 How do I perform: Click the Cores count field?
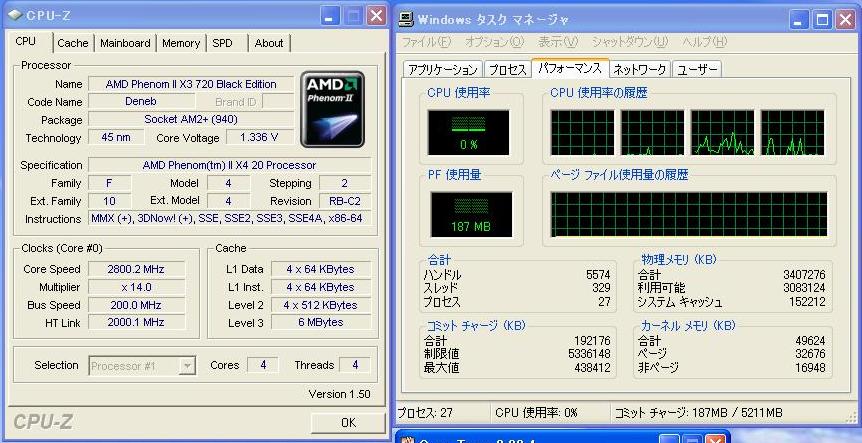[263, 365]
